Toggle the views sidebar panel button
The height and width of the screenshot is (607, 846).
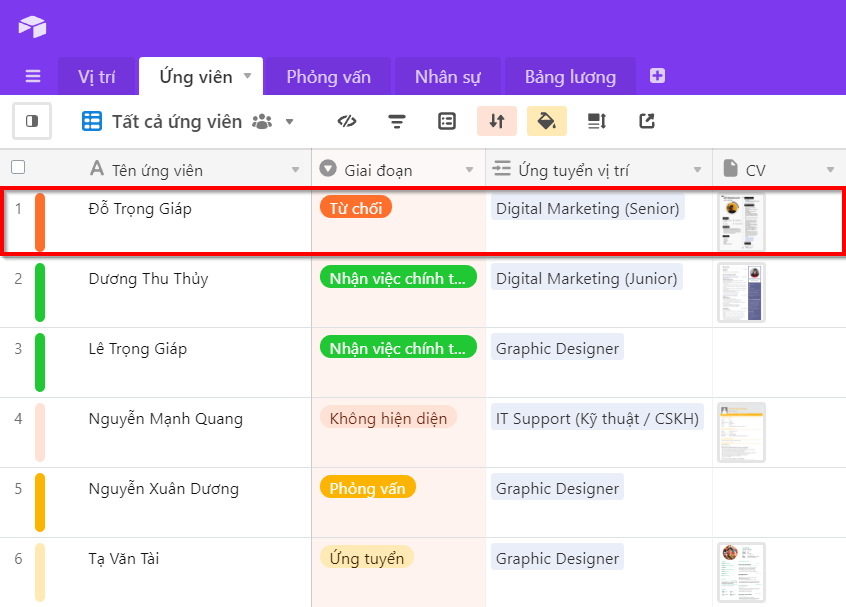pos(32,121)
